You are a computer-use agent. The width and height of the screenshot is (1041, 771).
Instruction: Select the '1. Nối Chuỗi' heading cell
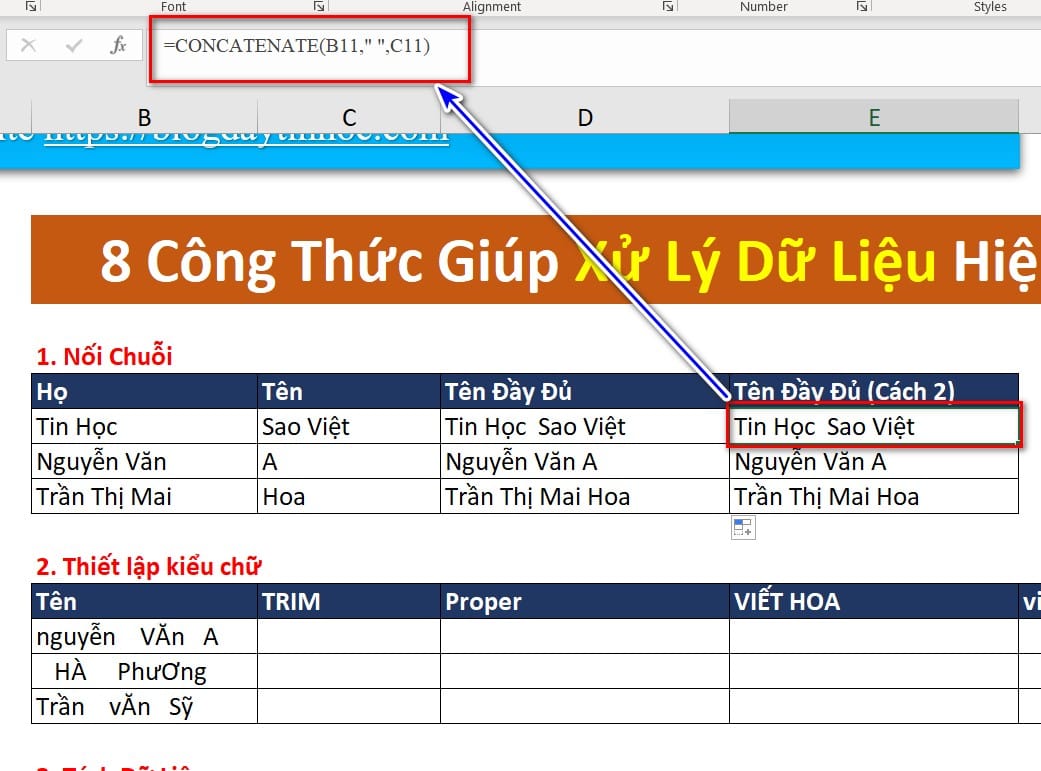coord(104,357)
